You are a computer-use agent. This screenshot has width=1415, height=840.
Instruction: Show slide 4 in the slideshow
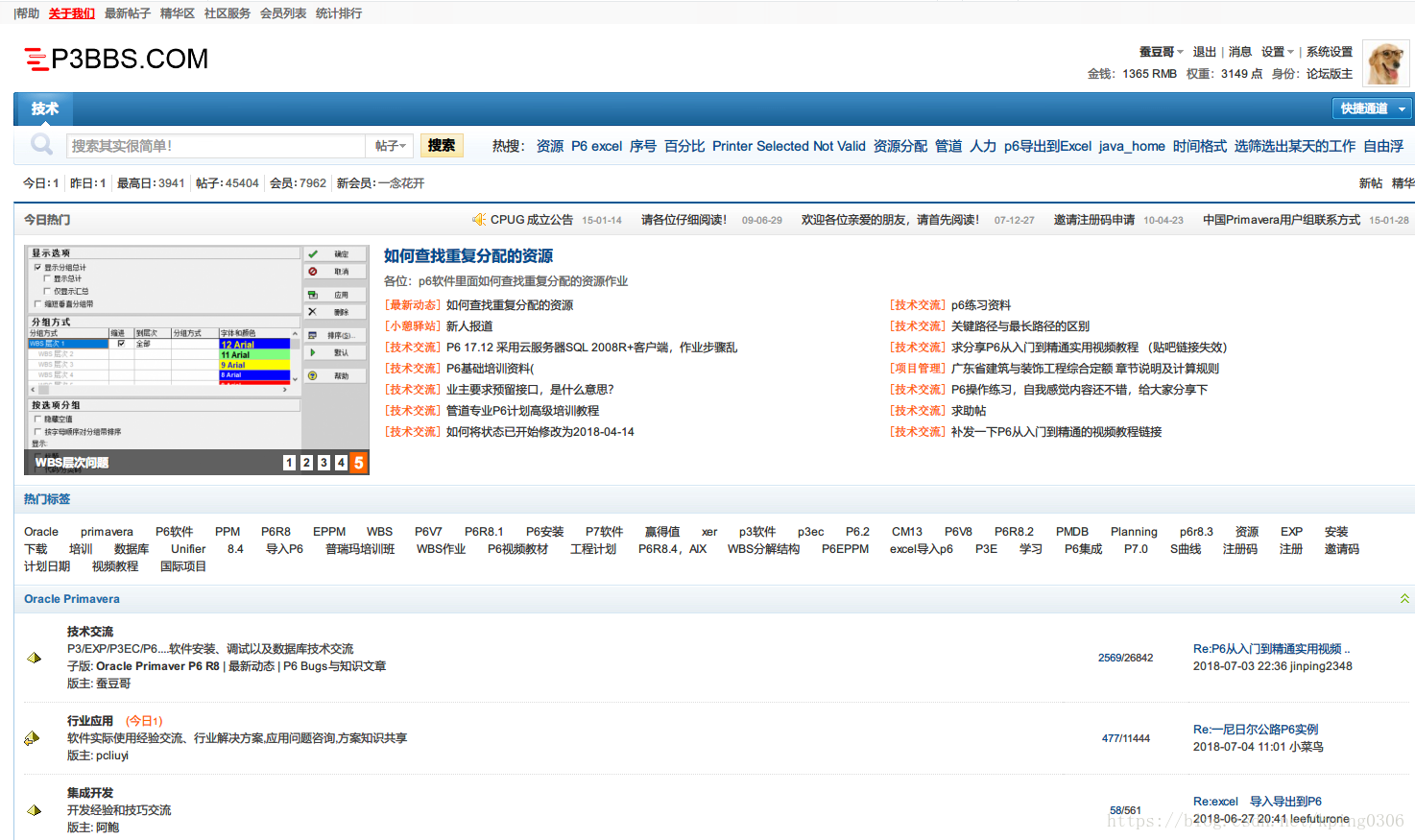(341, 463)
